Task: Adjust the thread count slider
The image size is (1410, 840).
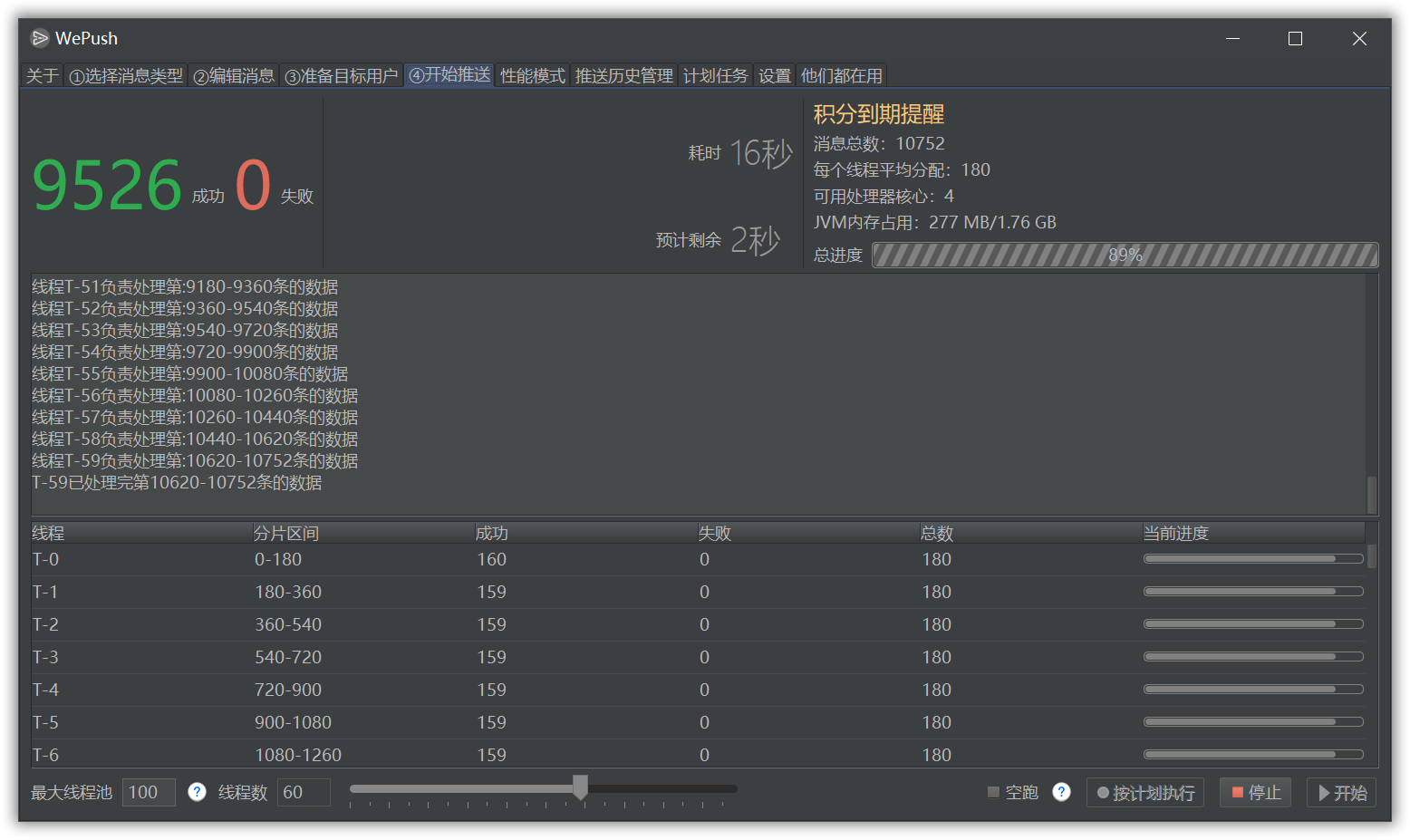Action: (x=580, y=788)
